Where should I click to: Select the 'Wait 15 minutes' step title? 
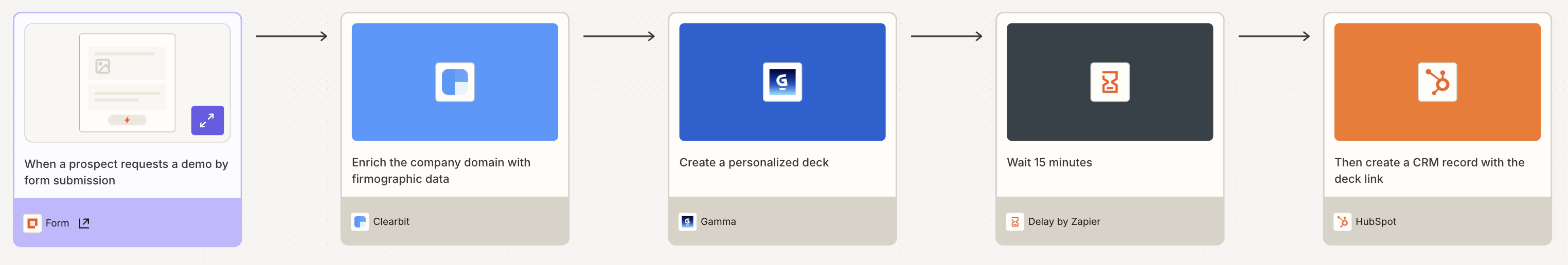(x=1049, y=162)
